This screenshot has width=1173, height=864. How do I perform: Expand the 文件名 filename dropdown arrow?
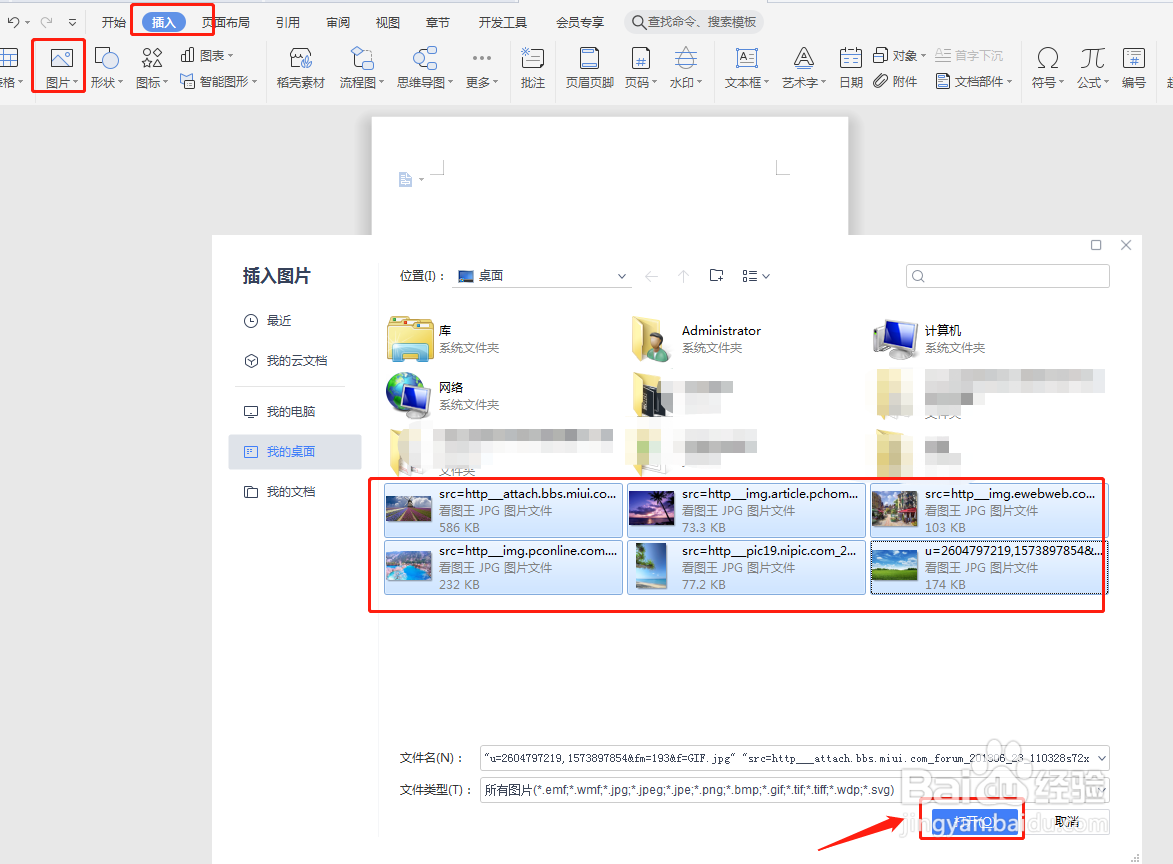[1101, 758]
